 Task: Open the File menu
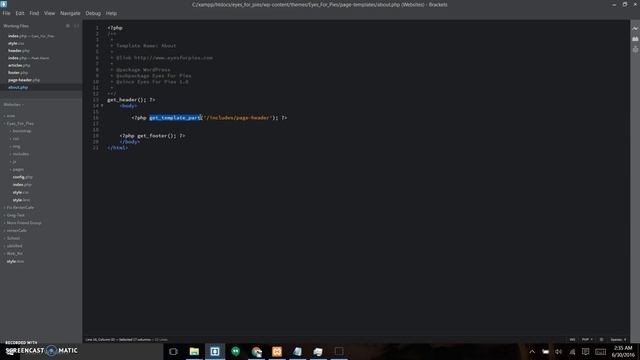[7, 13]
